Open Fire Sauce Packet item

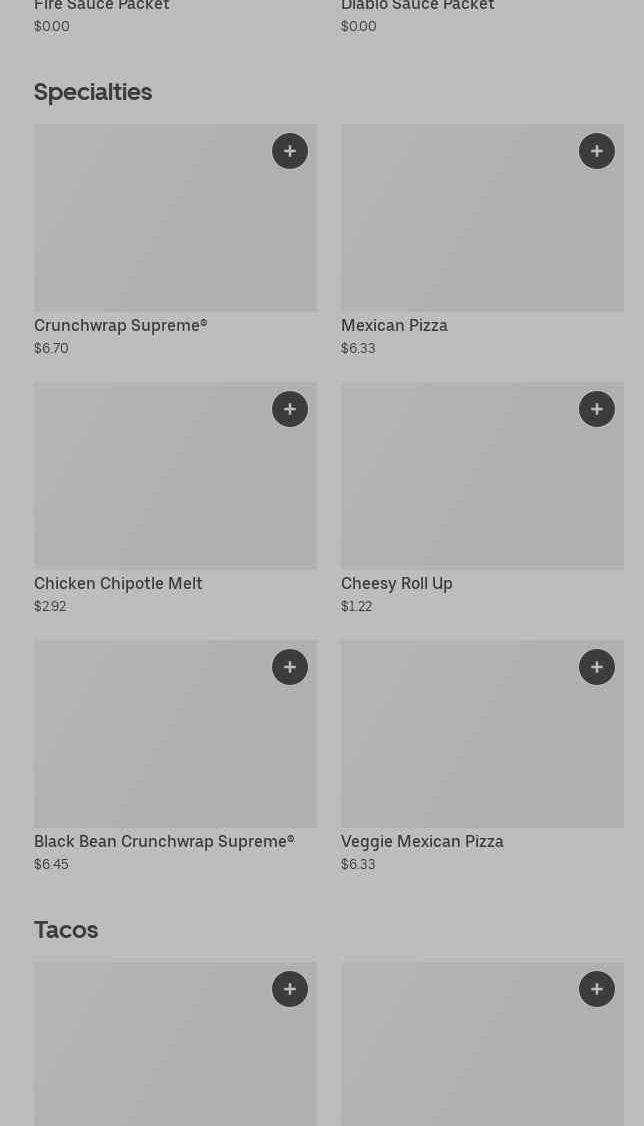(x=102, y=6)
